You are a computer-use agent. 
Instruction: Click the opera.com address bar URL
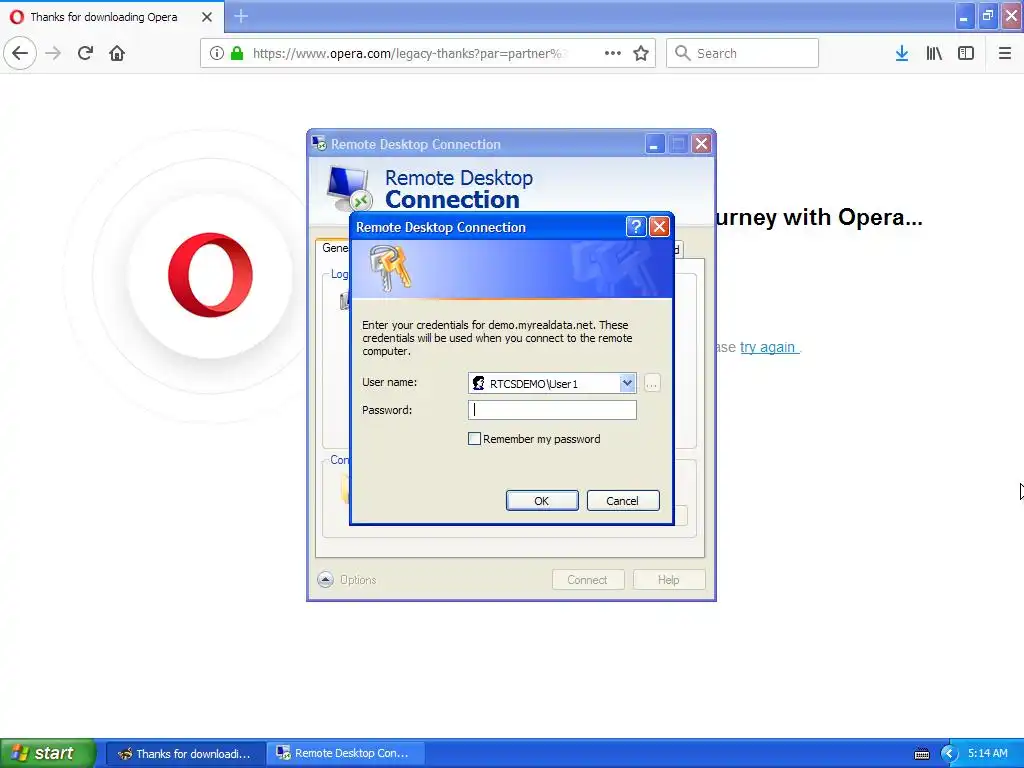click(x=409, y=53)
